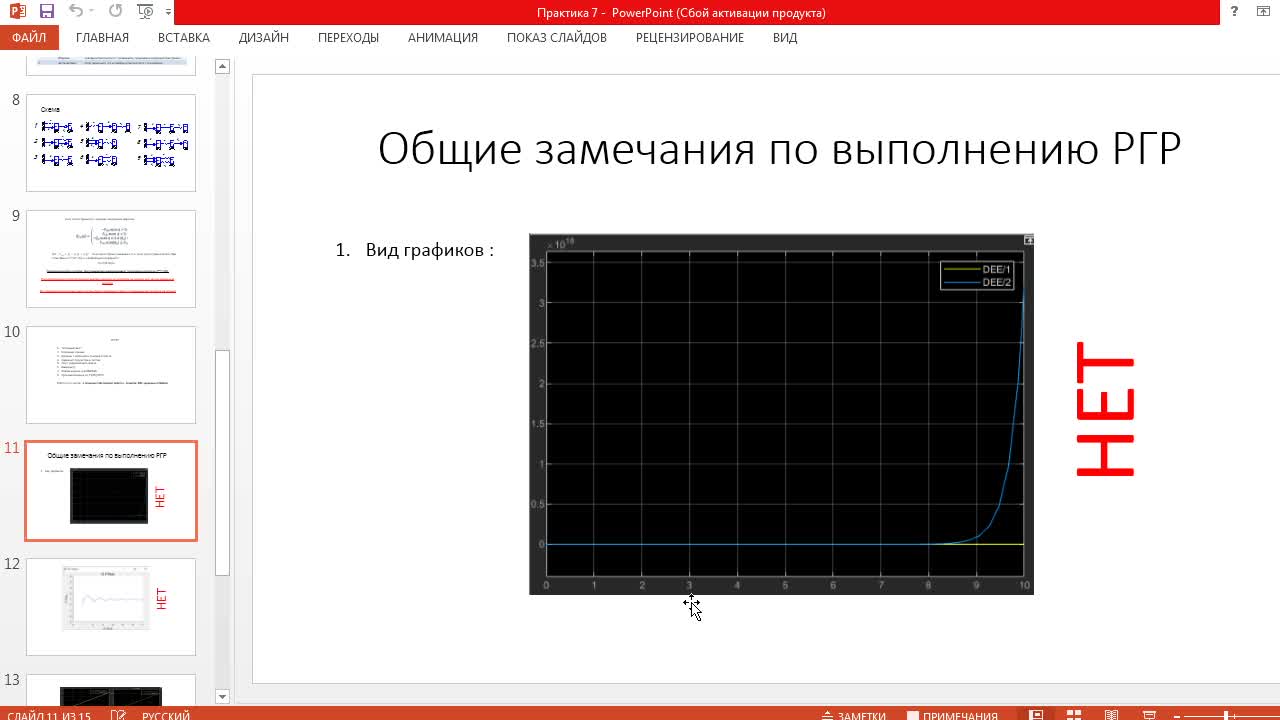Image resolution: width=1280 pixels, height=720 pixels.
Task: Select slide 13 thumbnail
Action: [x=111, y=689]
